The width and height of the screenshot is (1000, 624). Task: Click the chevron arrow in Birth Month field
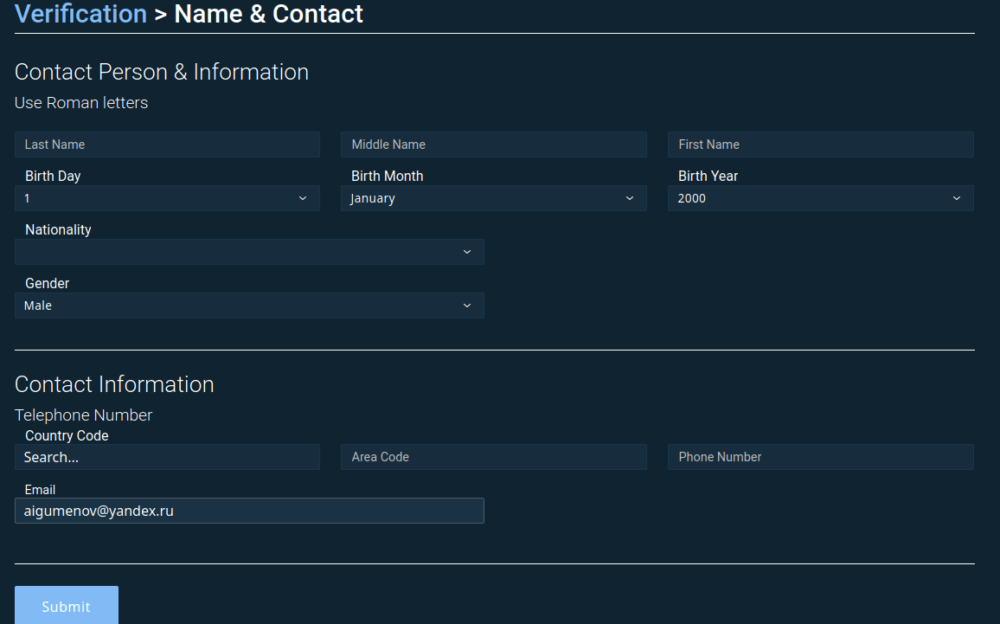pyautogui.click(x=629, y=199)
